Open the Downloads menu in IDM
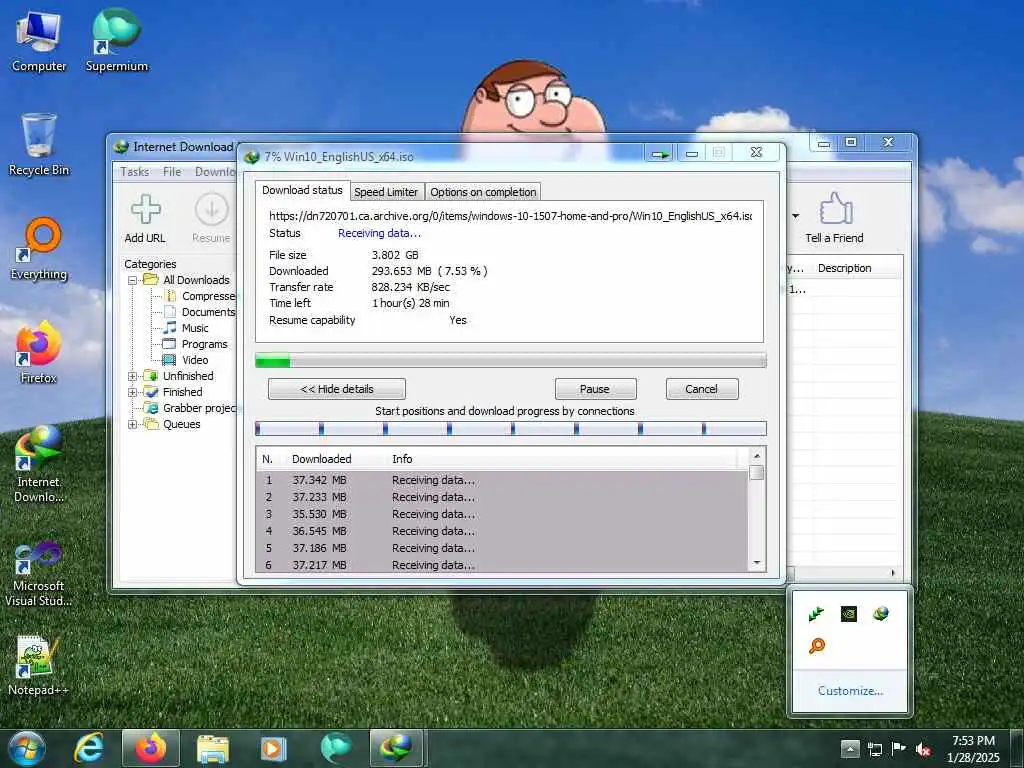Image resolution: width=1024 pixels, height=768 pixels. (216, 172)
